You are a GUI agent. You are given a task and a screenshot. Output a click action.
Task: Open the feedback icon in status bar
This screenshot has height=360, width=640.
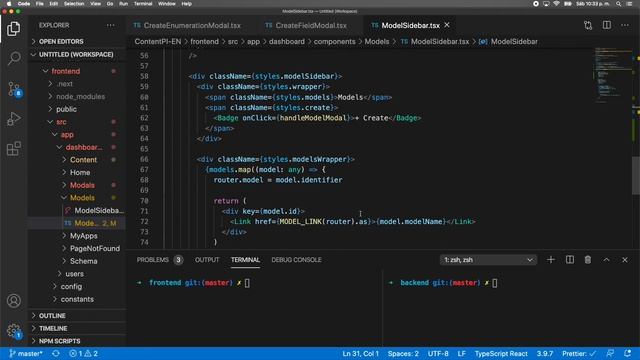click(610, 353)
